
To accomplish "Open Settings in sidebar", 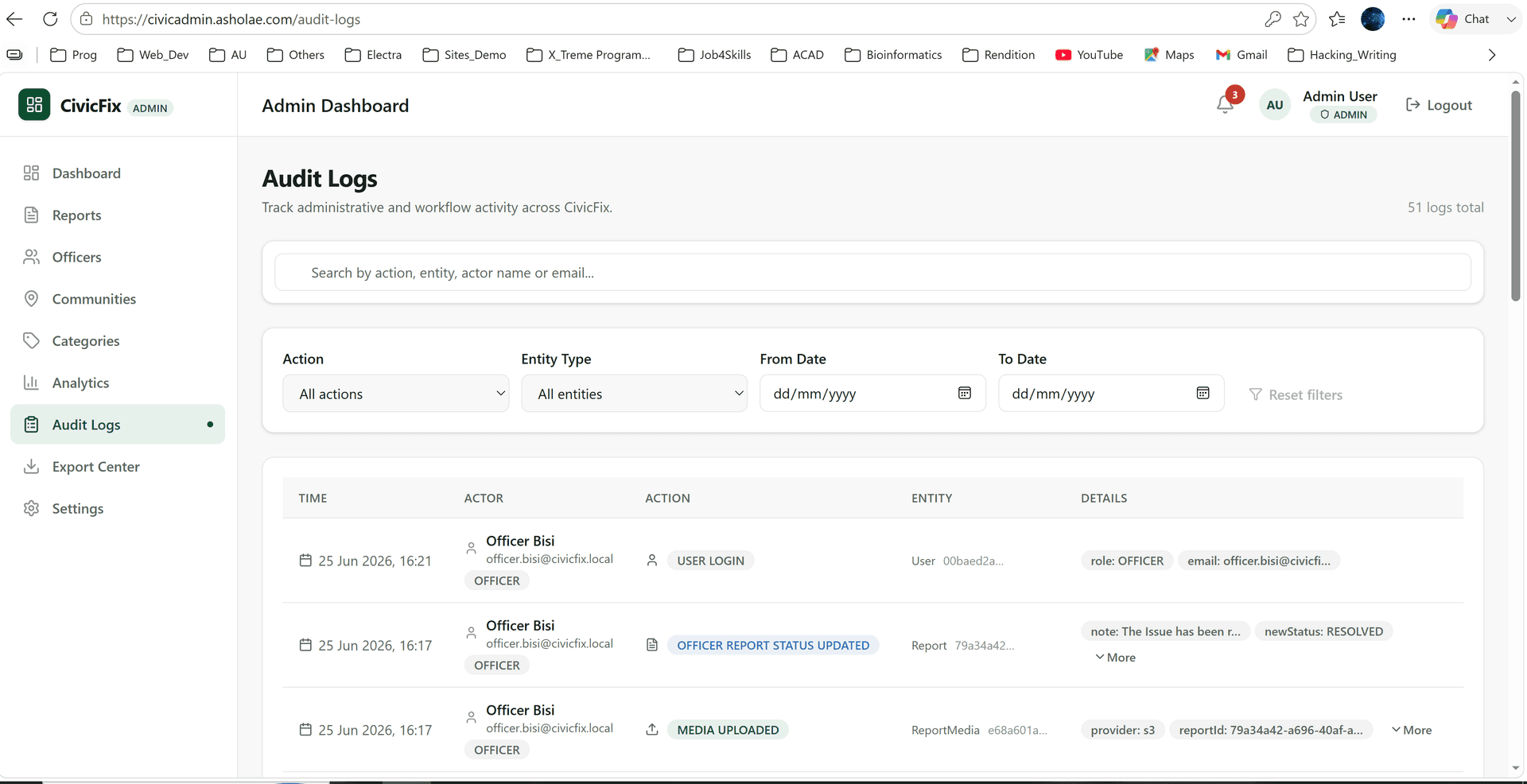I will click(x=118, y=509).
